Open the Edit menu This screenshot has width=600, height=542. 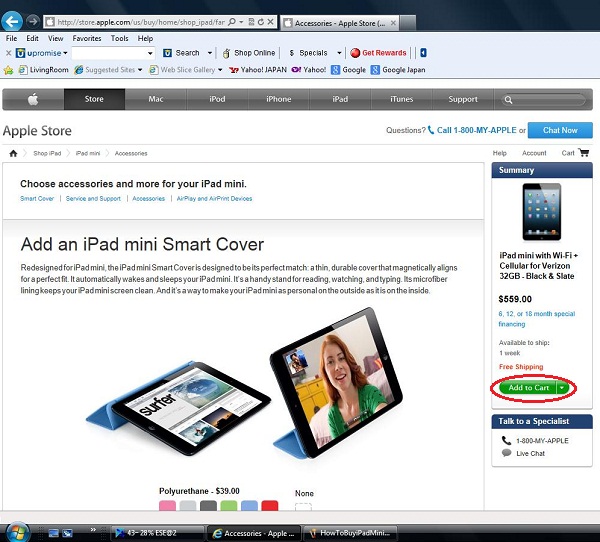[x=32, y=38]
